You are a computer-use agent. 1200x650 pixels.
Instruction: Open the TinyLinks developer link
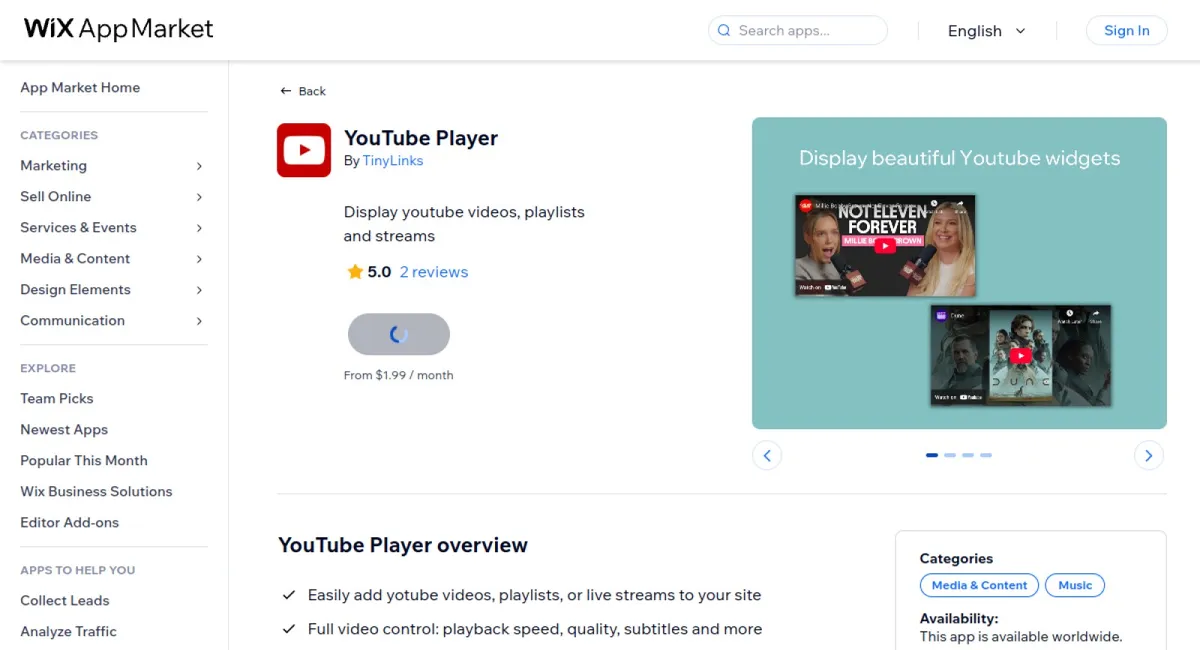[x=393, y=161]
